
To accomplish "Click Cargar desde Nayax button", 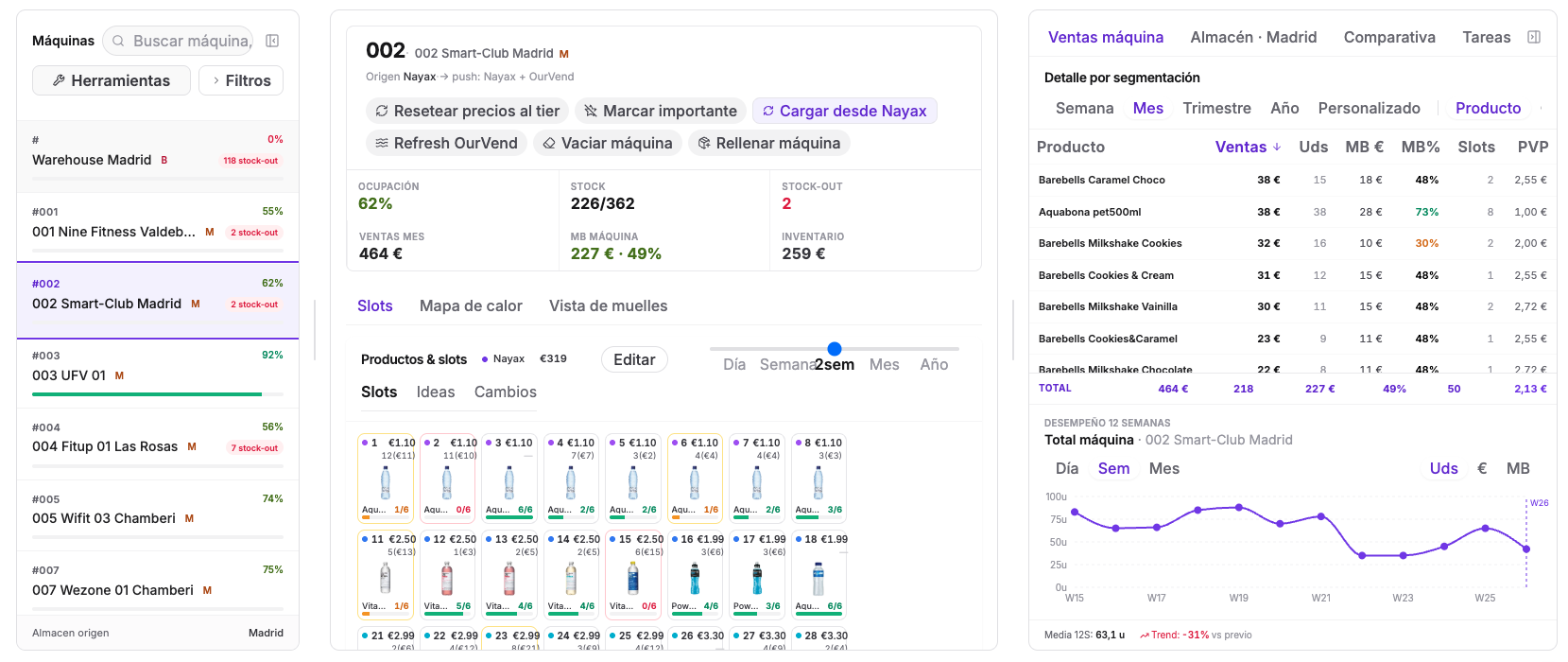I will (845, 111).
